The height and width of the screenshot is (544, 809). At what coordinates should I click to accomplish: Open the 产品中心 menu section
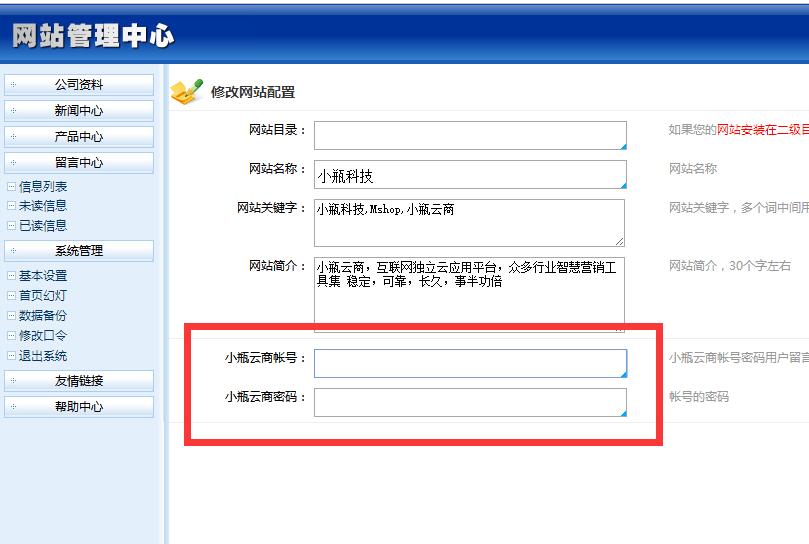[x=79, y=137]
